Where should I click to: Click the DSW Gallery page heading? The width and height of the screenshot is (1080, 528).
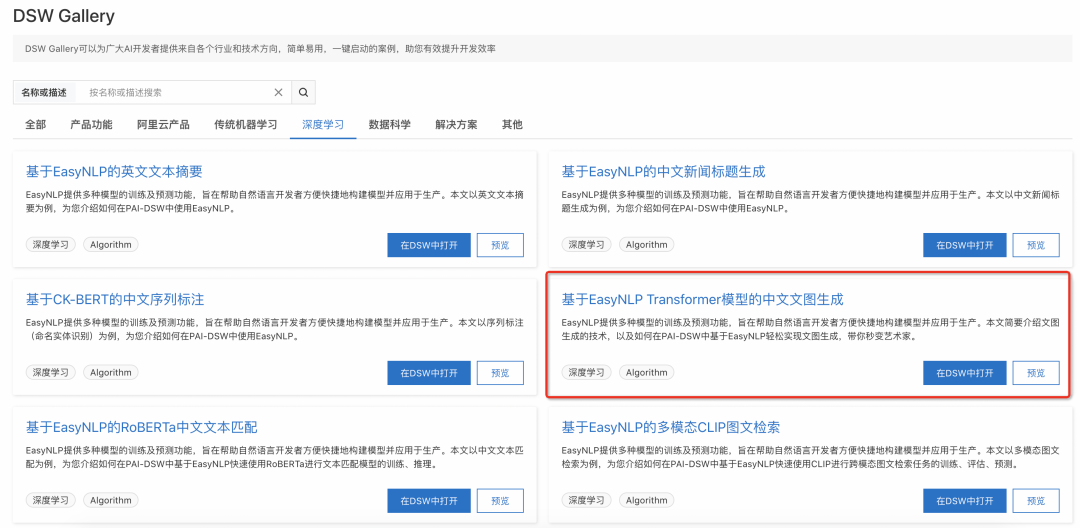pos(64,16)
